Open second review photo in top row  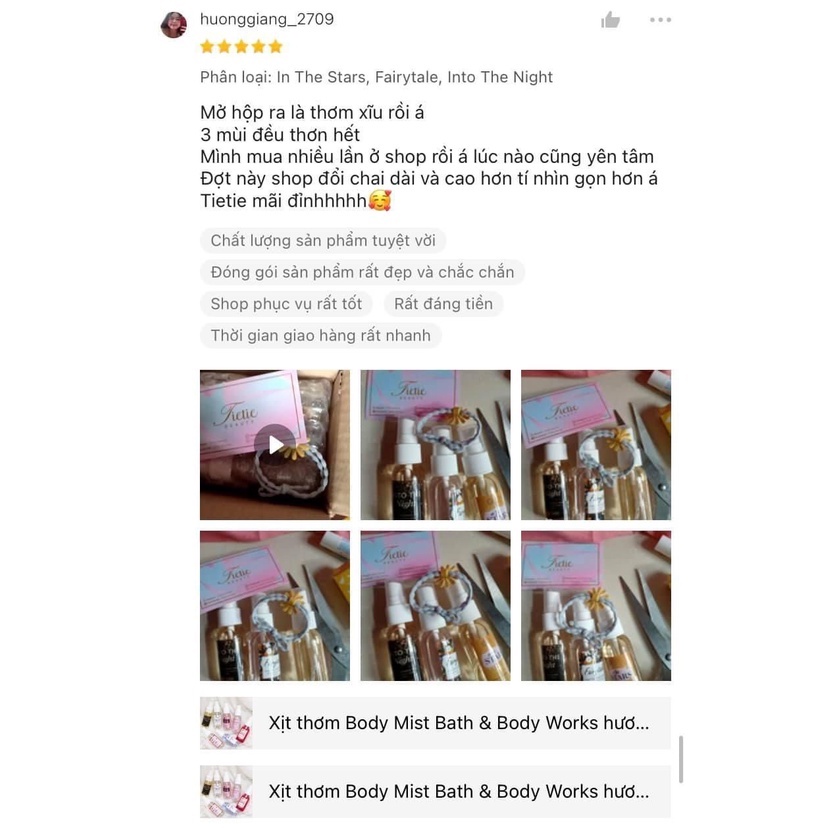(x=435, y=445)
